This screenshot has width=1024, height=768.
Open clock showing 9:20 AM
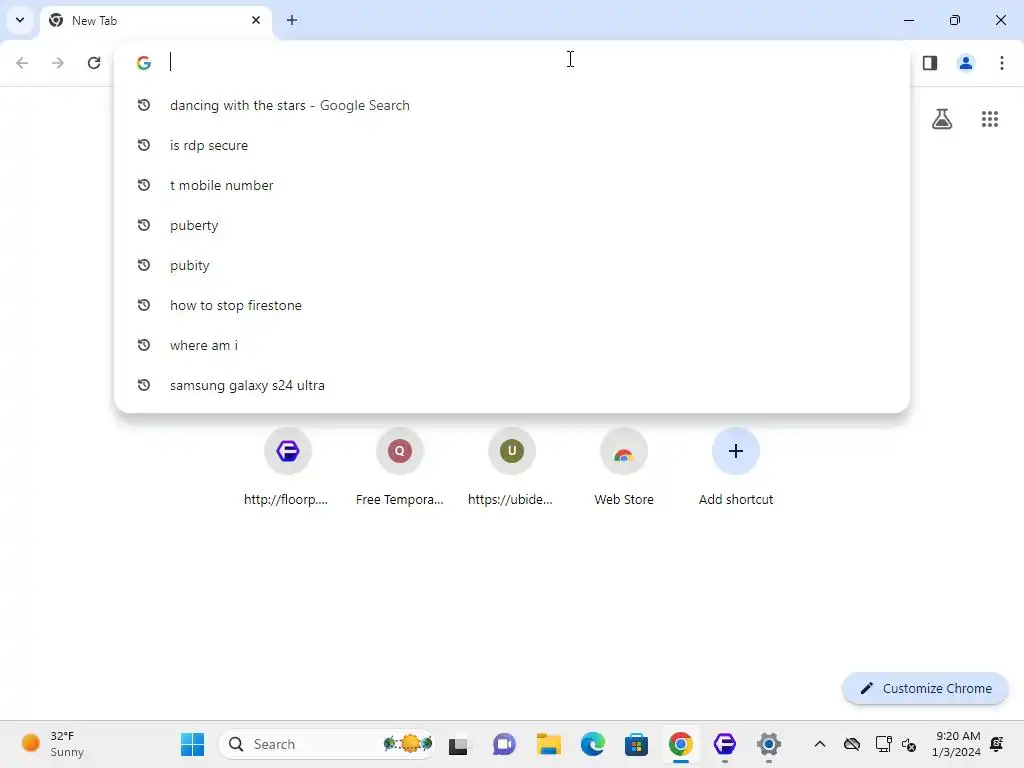(957, 744)
